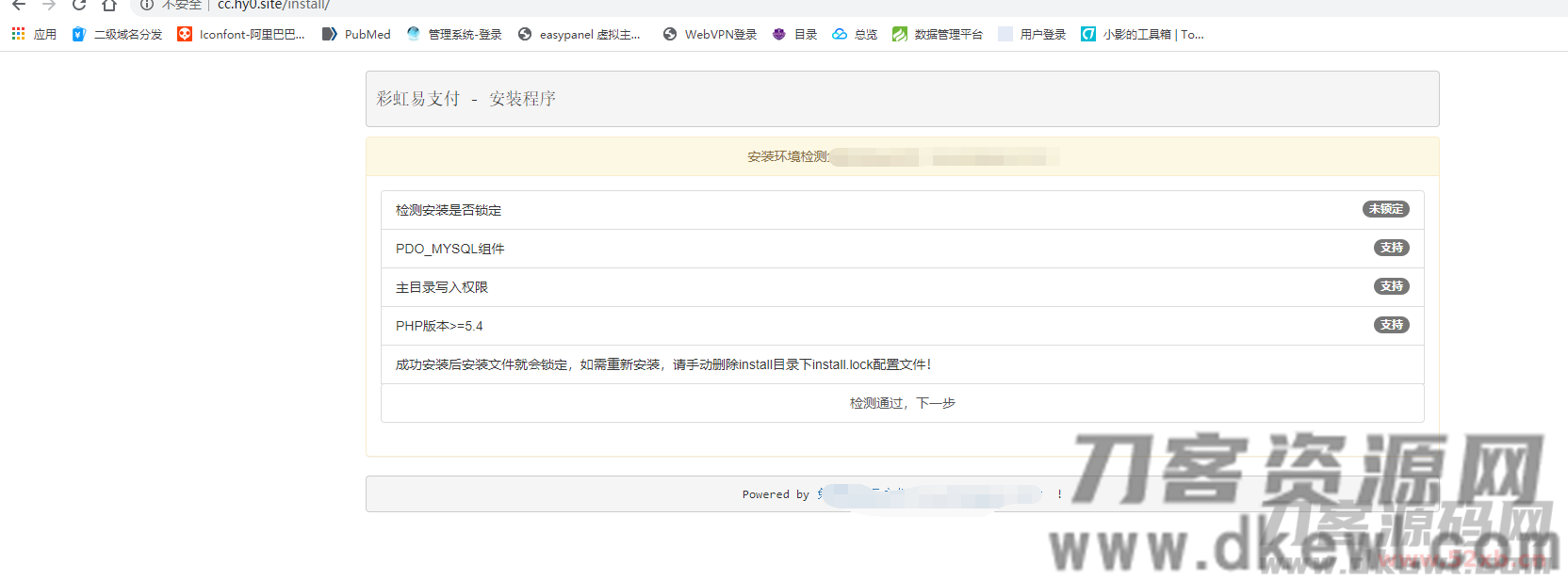Click the 主目录写入权限 row text
Image resolution: width=1568 pixels, height=581 pixels.
click(442, 287)
